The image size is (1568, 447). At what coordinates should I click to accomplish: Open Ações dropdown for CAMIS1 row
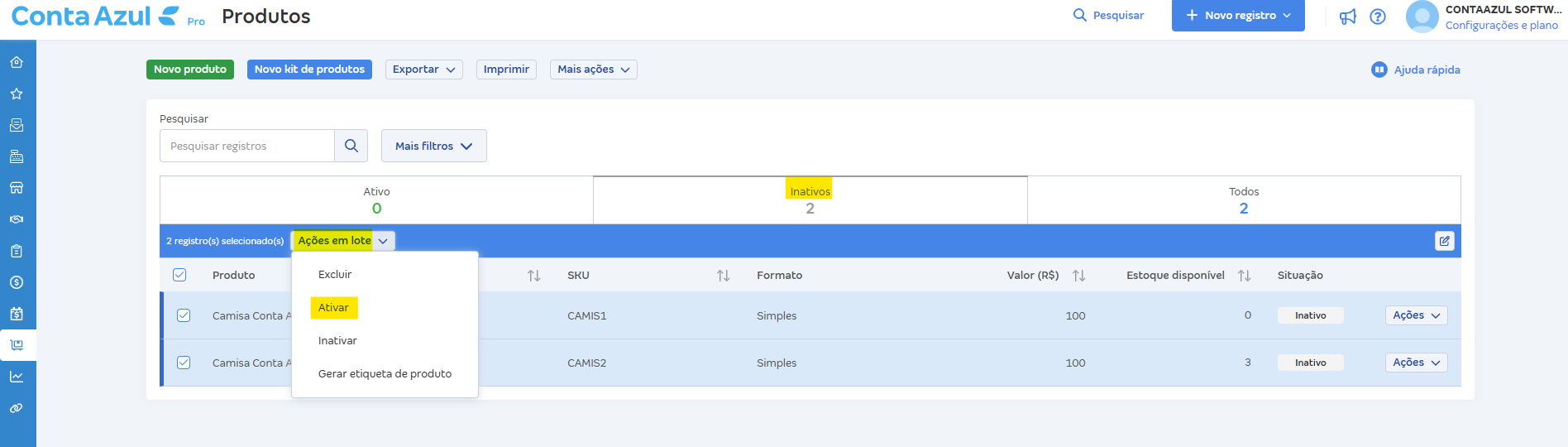point(1416,315)
